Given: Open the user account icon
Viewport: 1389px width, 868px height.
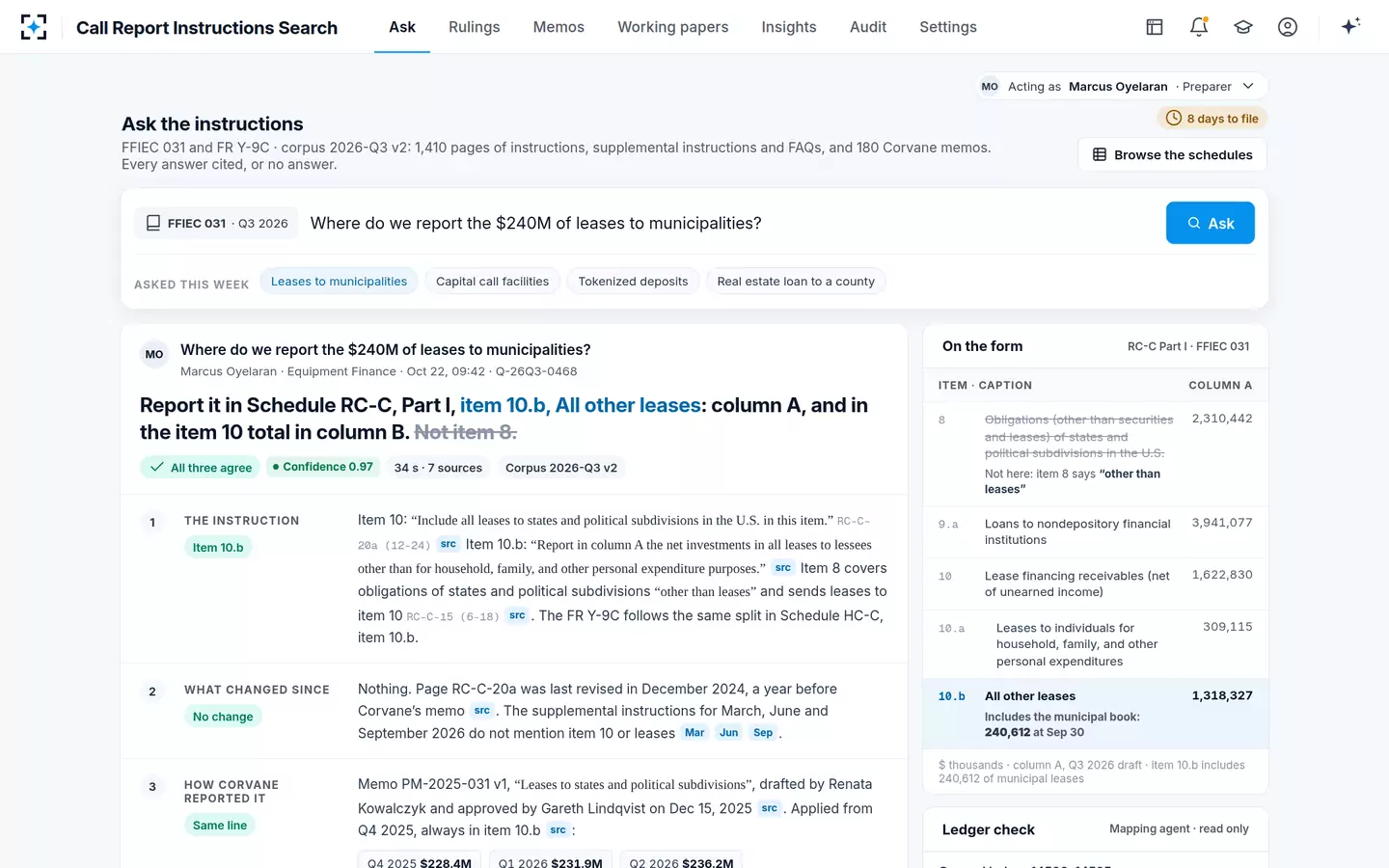Looking at the screenshot, I should pos(1288,27).
